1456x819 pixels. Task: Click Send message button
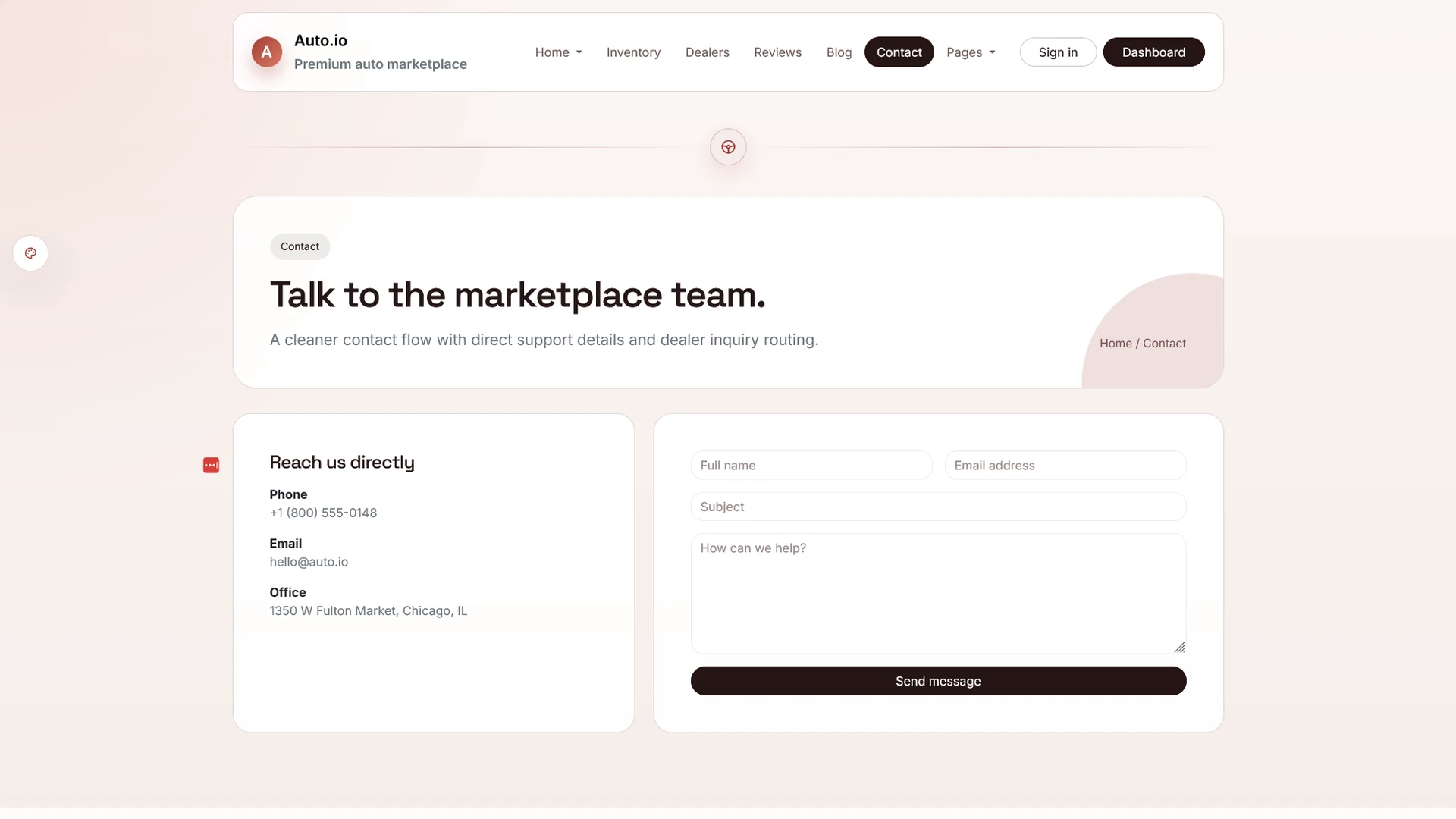point(938,681)
